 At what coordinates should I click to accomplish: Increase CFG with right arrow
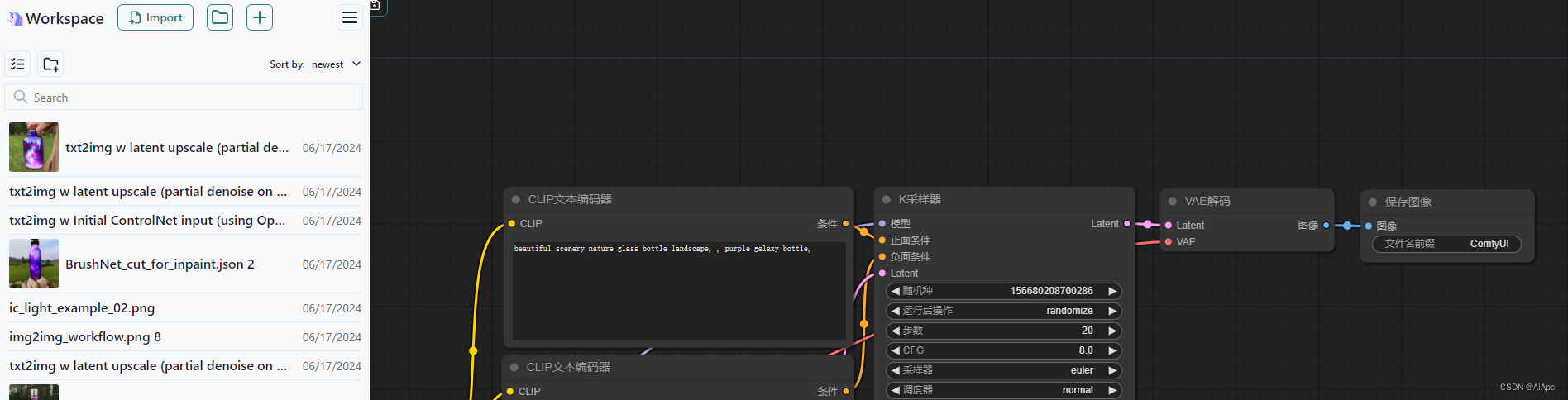click(1112, 350)
